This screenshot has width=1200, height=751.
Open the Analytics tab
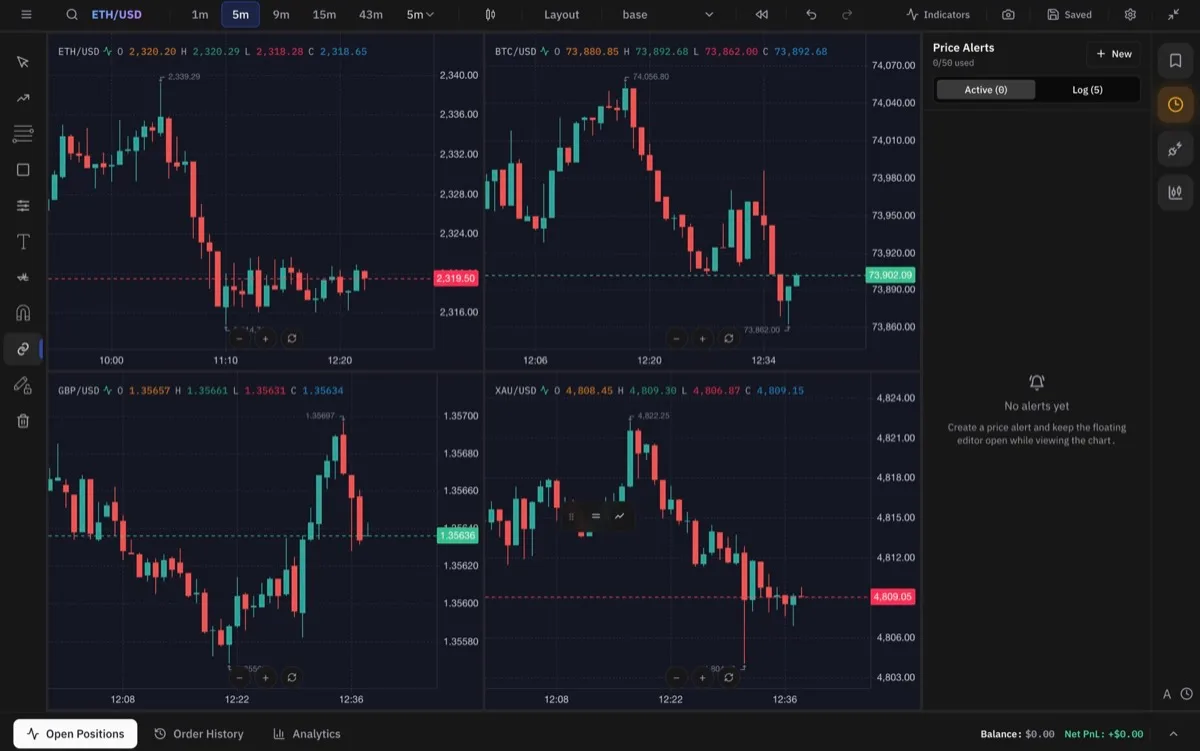click(307, 734)
